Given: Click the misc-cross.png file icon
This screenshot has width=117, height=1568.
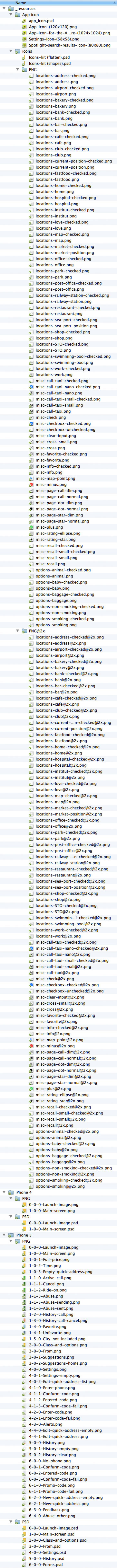Looking at the screenshot, I should (31, 448).
